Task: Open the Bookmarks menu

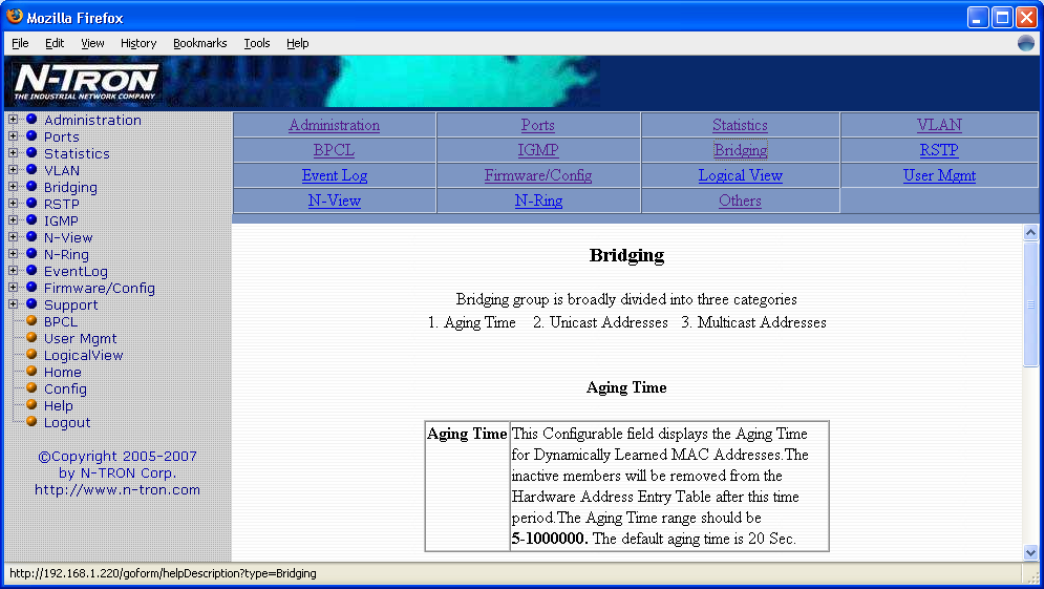Action: pos(199,43)
